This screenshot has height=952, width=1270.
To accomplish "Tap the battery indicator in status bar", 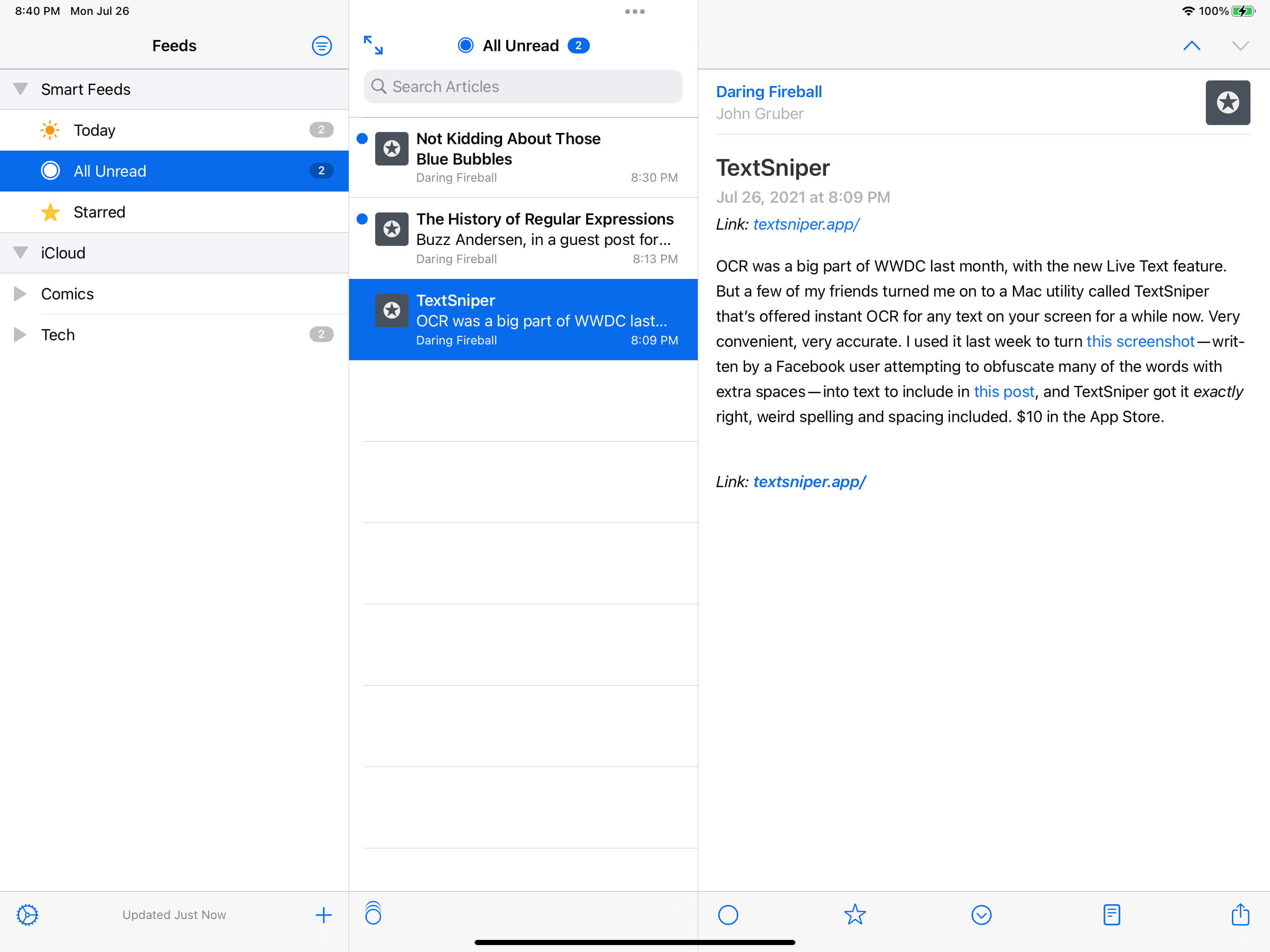I will tap(1244, 11).
